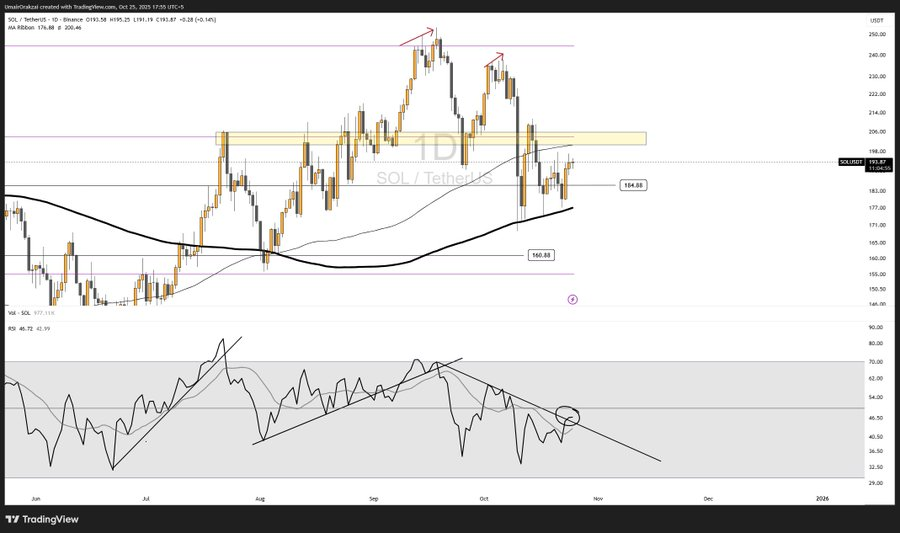Click the purple lightning bolt event icon

(x=572, y=298)
